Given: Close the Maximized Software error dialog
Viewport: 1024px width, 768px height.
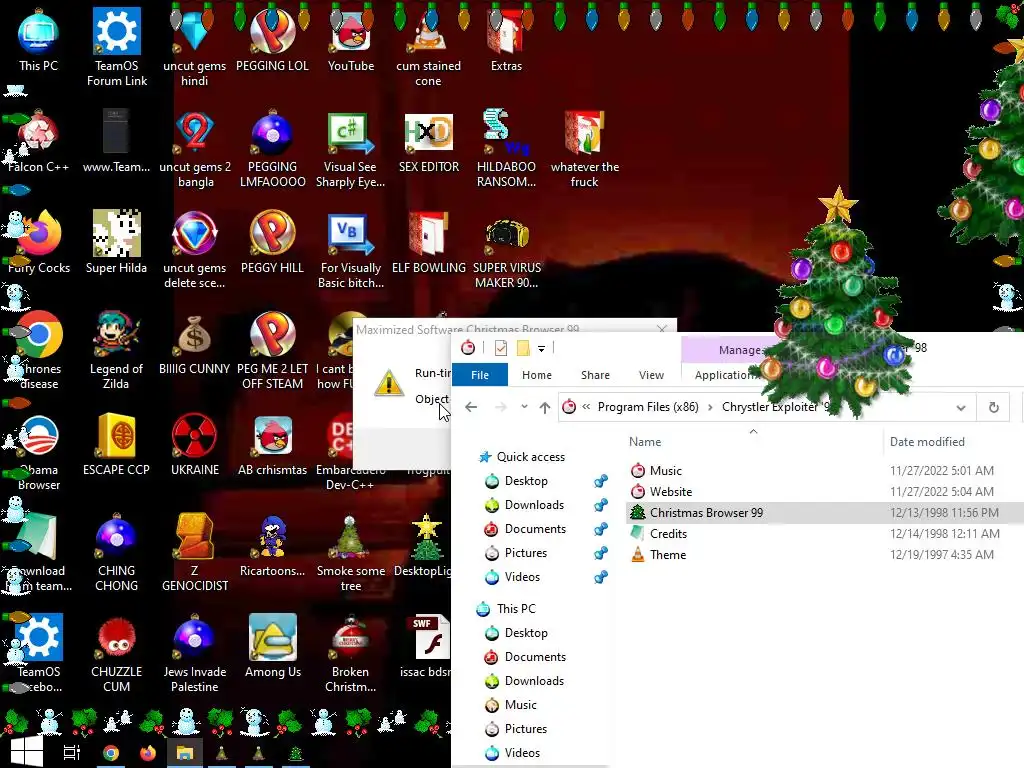Looking at the screenshot, I should pos(662,328).
